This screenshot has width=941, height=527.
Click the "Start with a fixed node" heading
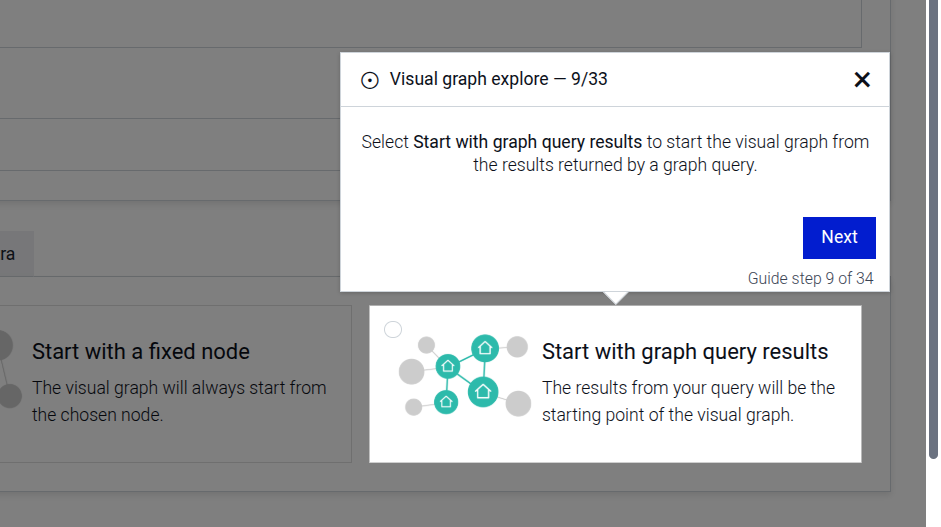(x=141, y=351)
